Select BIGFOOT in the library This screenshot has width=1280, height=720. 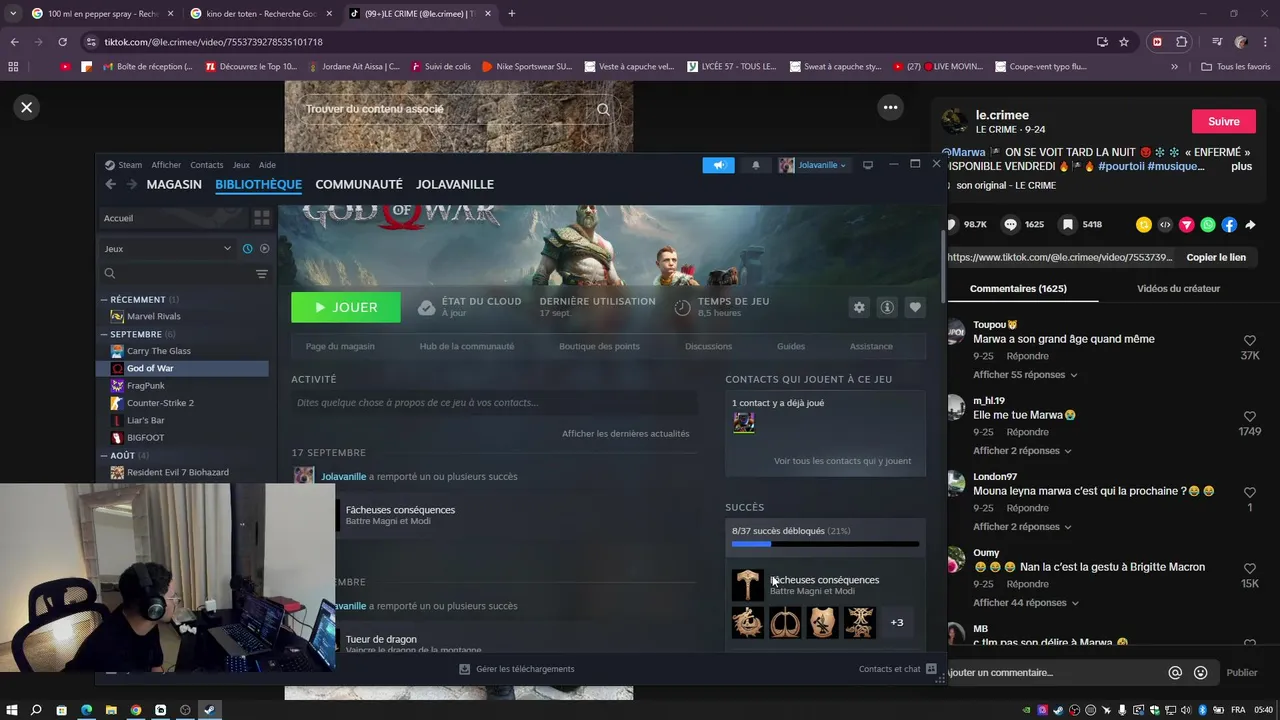click(x=145, y=437)
